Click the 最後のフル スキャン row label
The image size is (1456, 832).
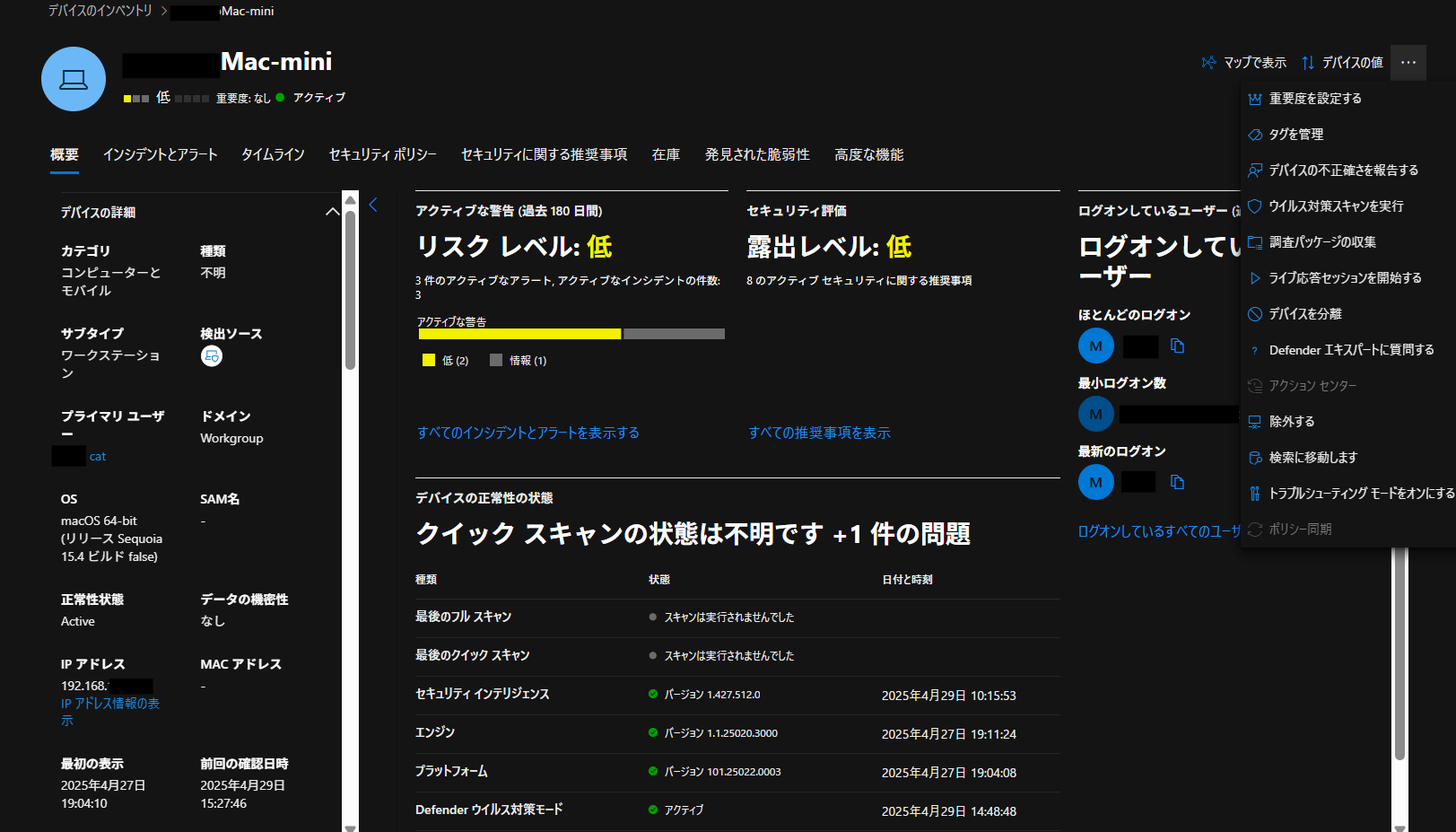[x=464, y=617]
